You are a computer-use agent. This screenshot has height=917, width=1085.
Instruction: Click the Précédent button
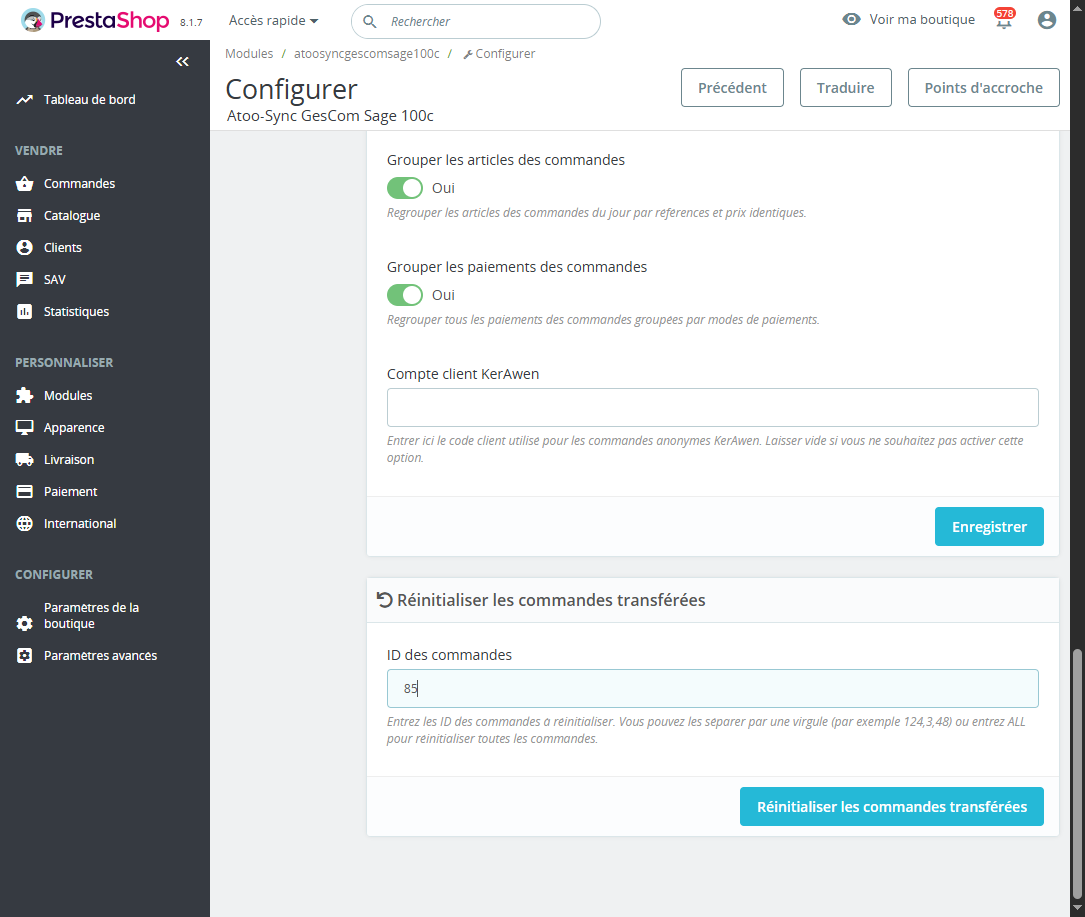pos(732,88)
